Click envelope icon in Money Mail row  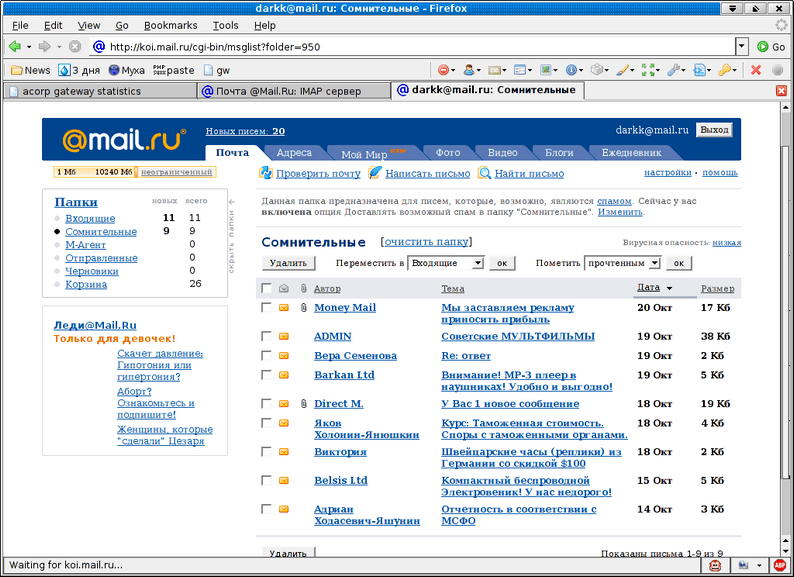tap(284, 307)
